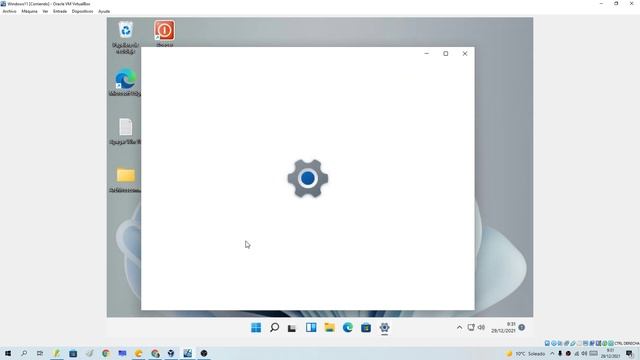
Task: Click the active VirtualBox VM taskbar button
Action: [x=187, y=353]
